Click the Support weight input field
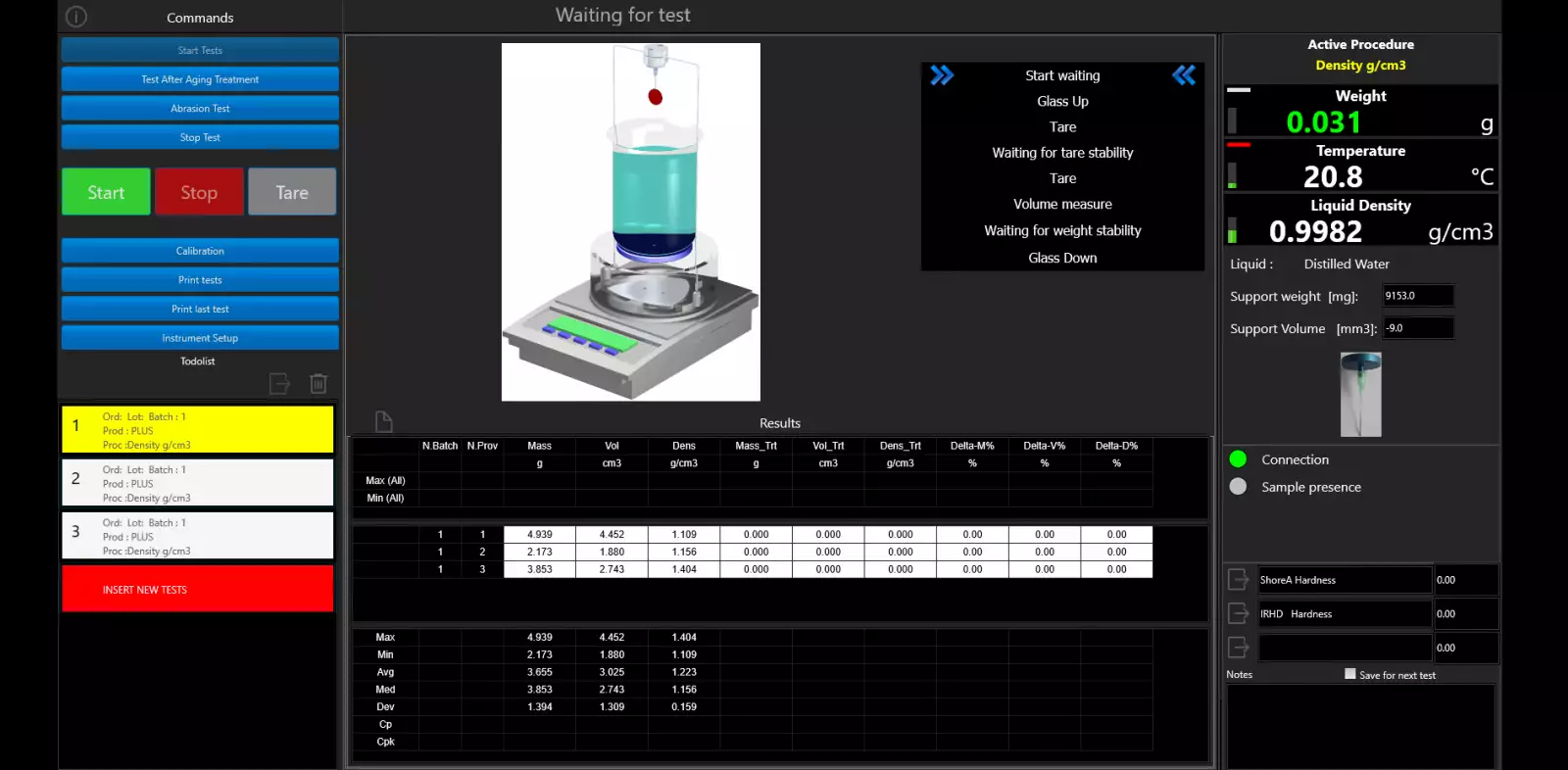This screenshot has width=1568, height=770. coord(1417,296)
